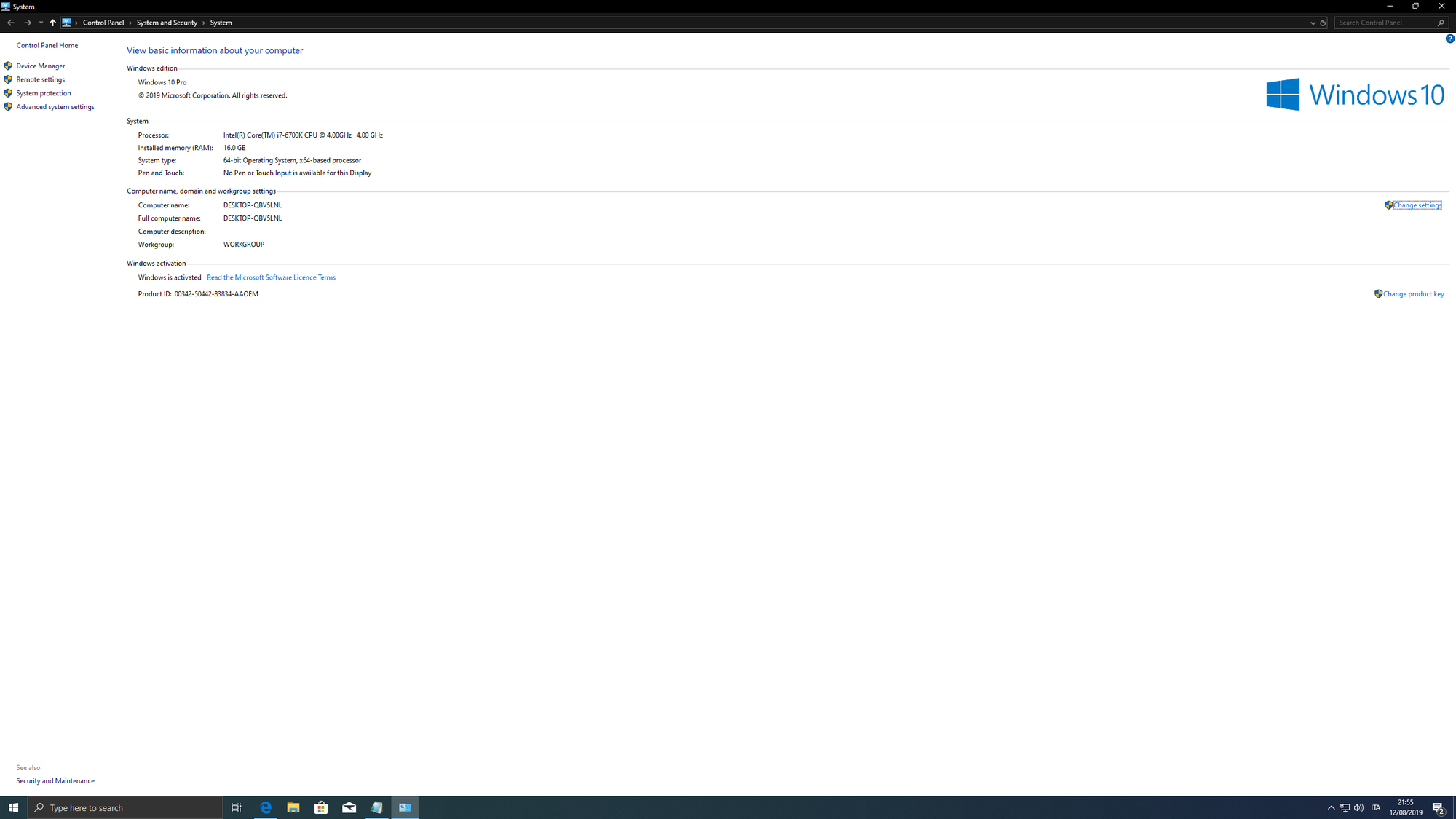This screenshot has width=1456, height=819.
Task: Open the Windows Start menu
Action: point(13,807)
